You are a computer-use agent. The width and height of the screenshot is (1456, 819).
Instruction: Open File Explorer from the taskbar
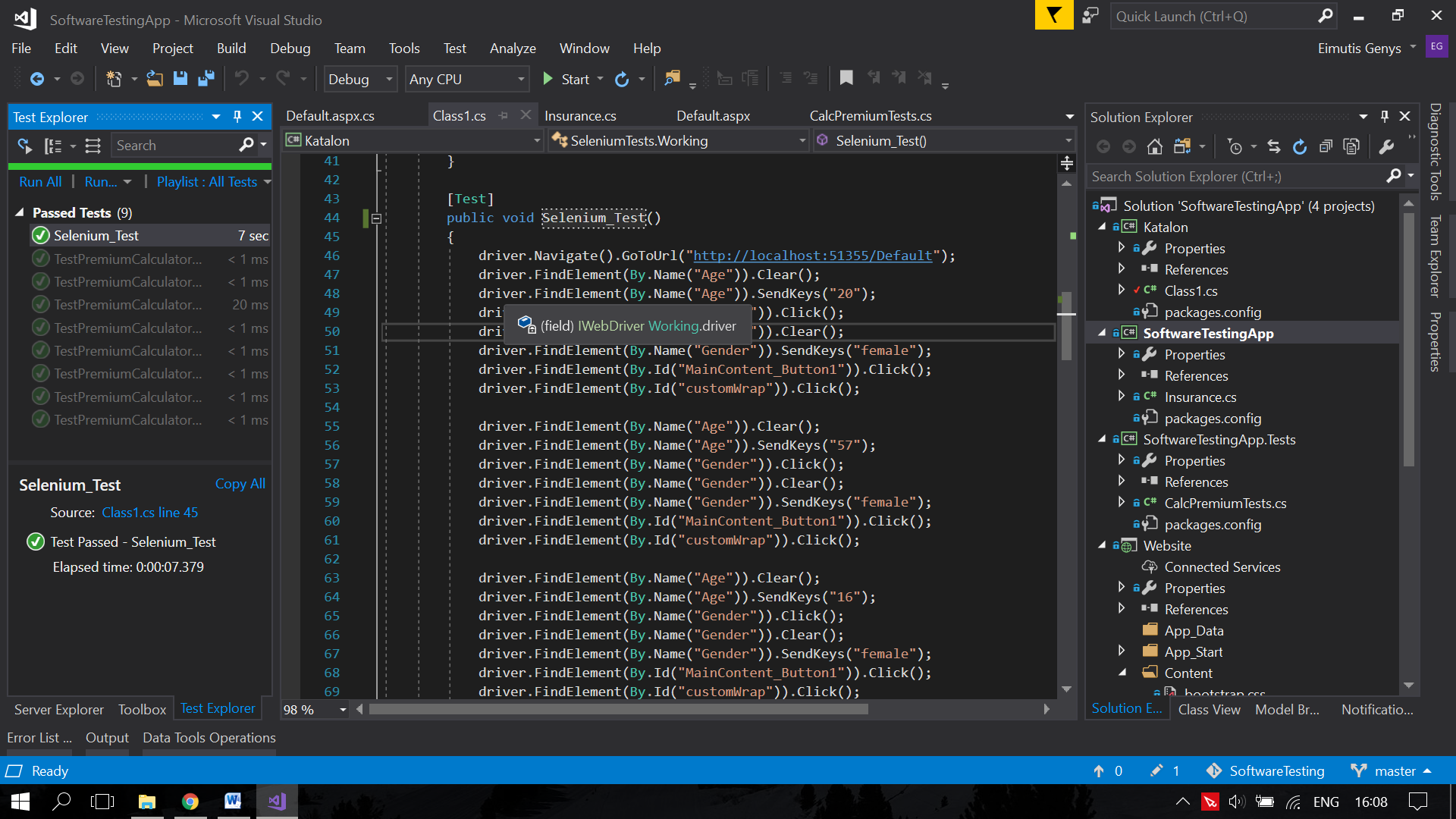(147, 802)
